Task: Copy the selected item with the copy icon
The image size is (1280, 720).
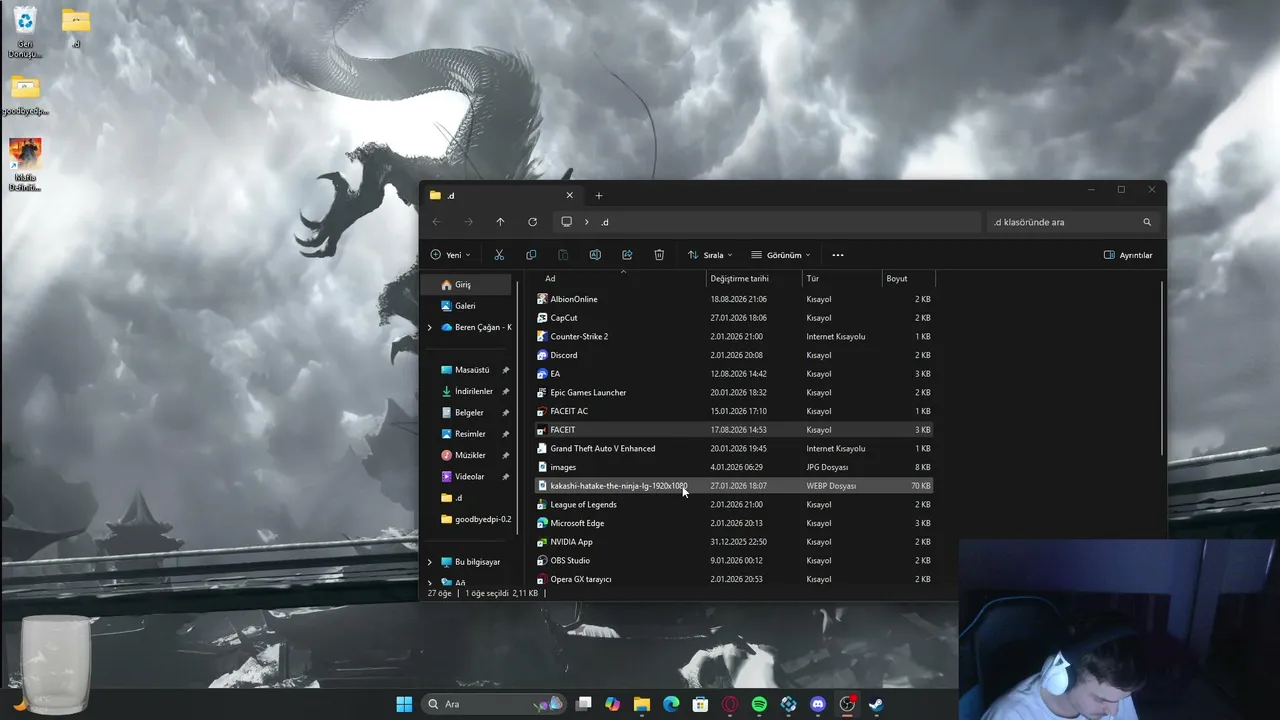Action: click(531, 255)
